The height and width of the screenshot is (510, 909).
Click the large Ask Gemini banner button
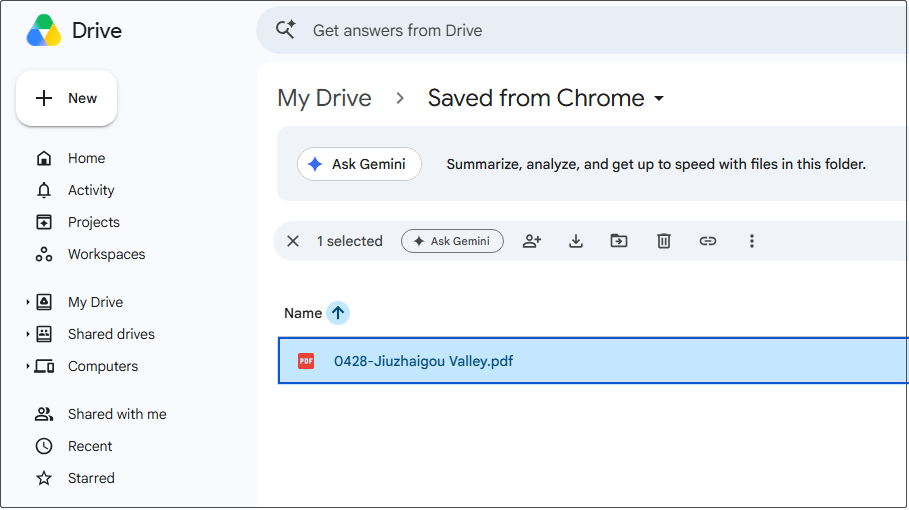pos(359,164)
